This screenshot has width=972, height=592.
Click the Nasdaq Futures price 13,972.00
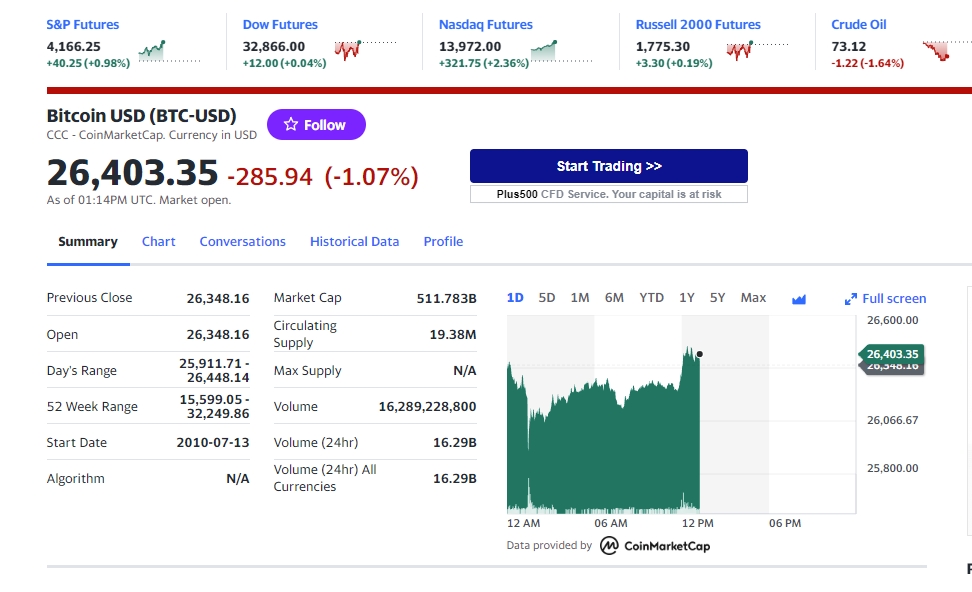point(470,46)
